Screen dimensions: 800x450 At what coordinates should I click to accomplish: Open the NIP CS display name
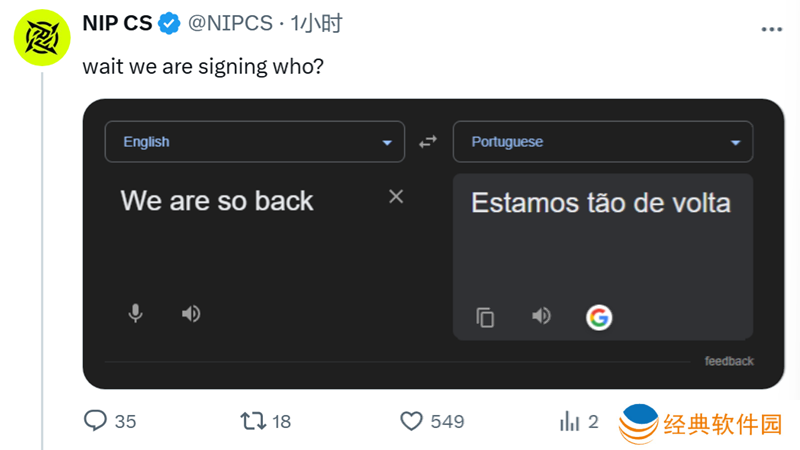click(116, 24)
